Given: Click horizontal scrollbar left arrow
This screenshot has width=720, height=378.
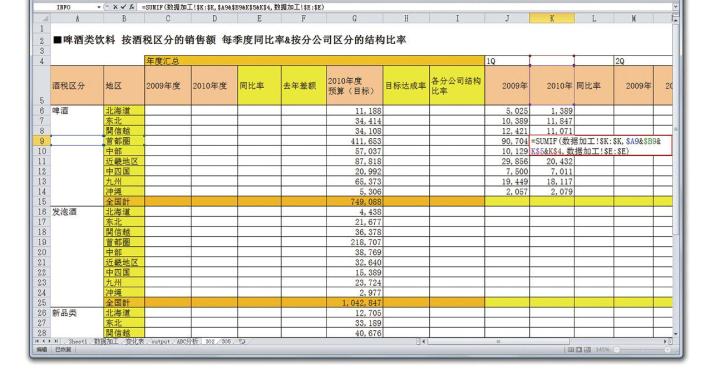Looking at the screenshot, I should (424, 341).
